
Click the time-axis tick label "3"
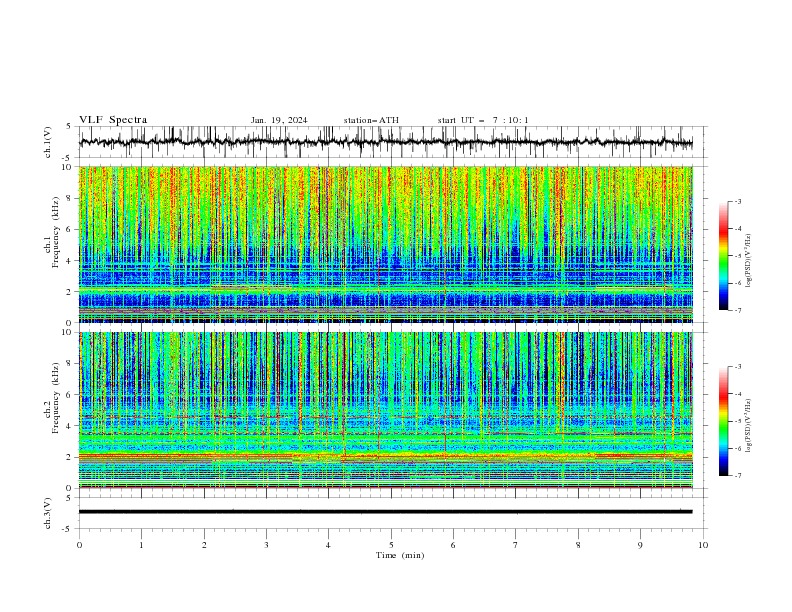tap(266, 545)
